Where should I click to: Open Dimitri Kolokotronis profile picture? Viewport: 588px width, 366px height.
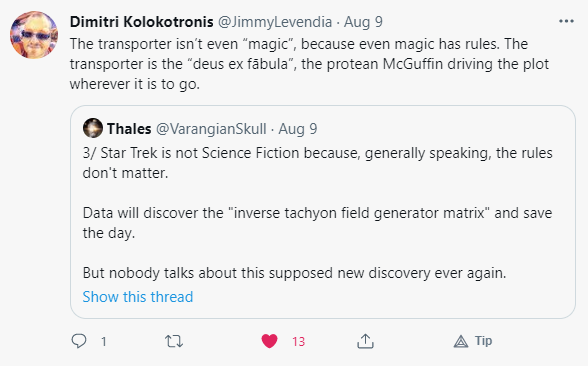[x=34, y=34]
